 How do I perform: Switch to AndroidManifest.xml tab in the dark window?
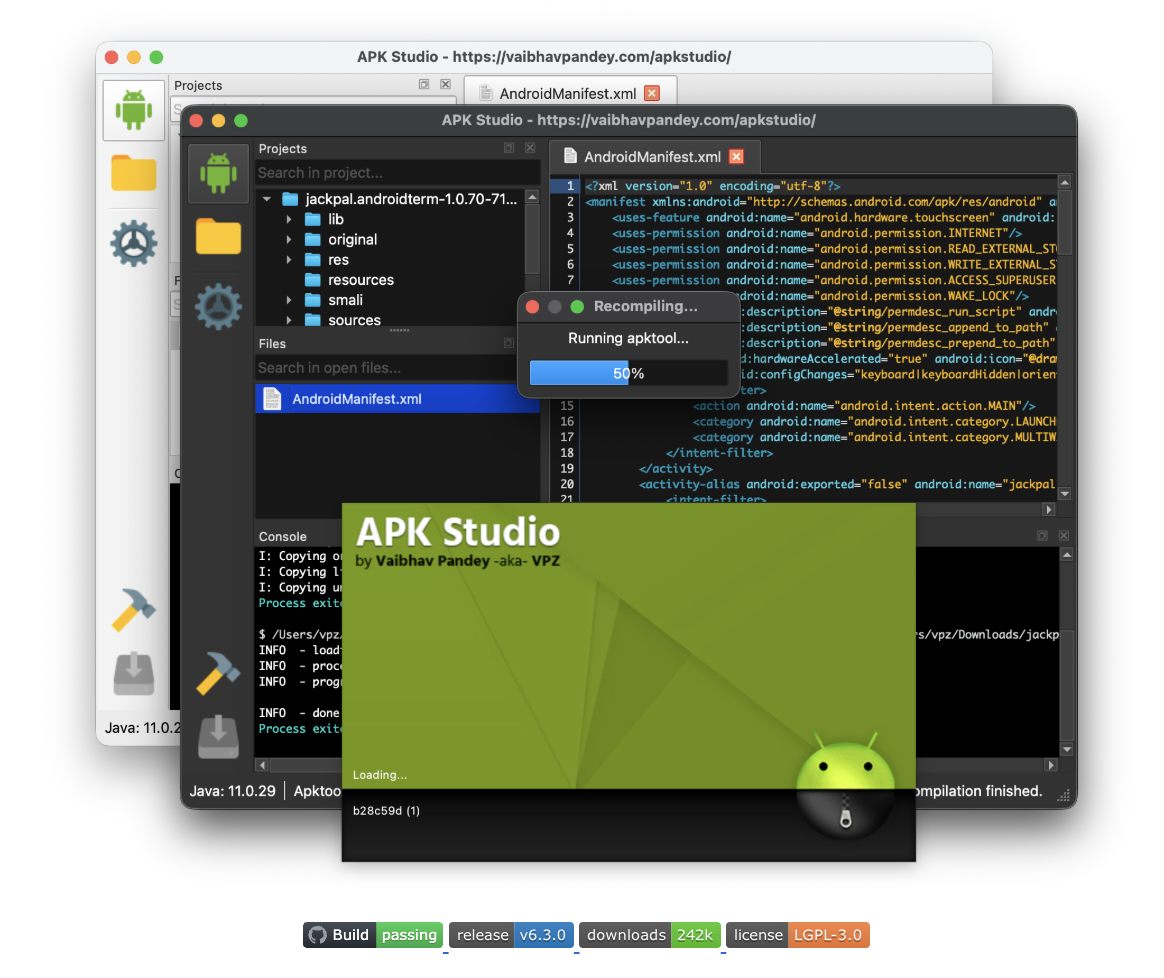[653, 157]
